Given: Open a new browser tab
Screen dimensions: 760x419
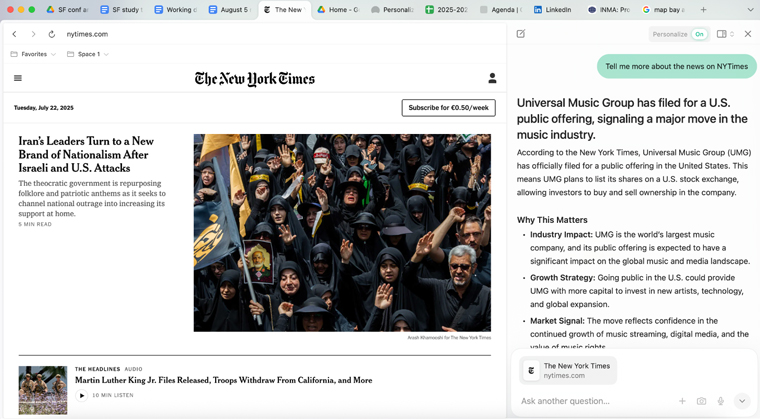Looking at the screenshot, I should [x=703, y=10].
